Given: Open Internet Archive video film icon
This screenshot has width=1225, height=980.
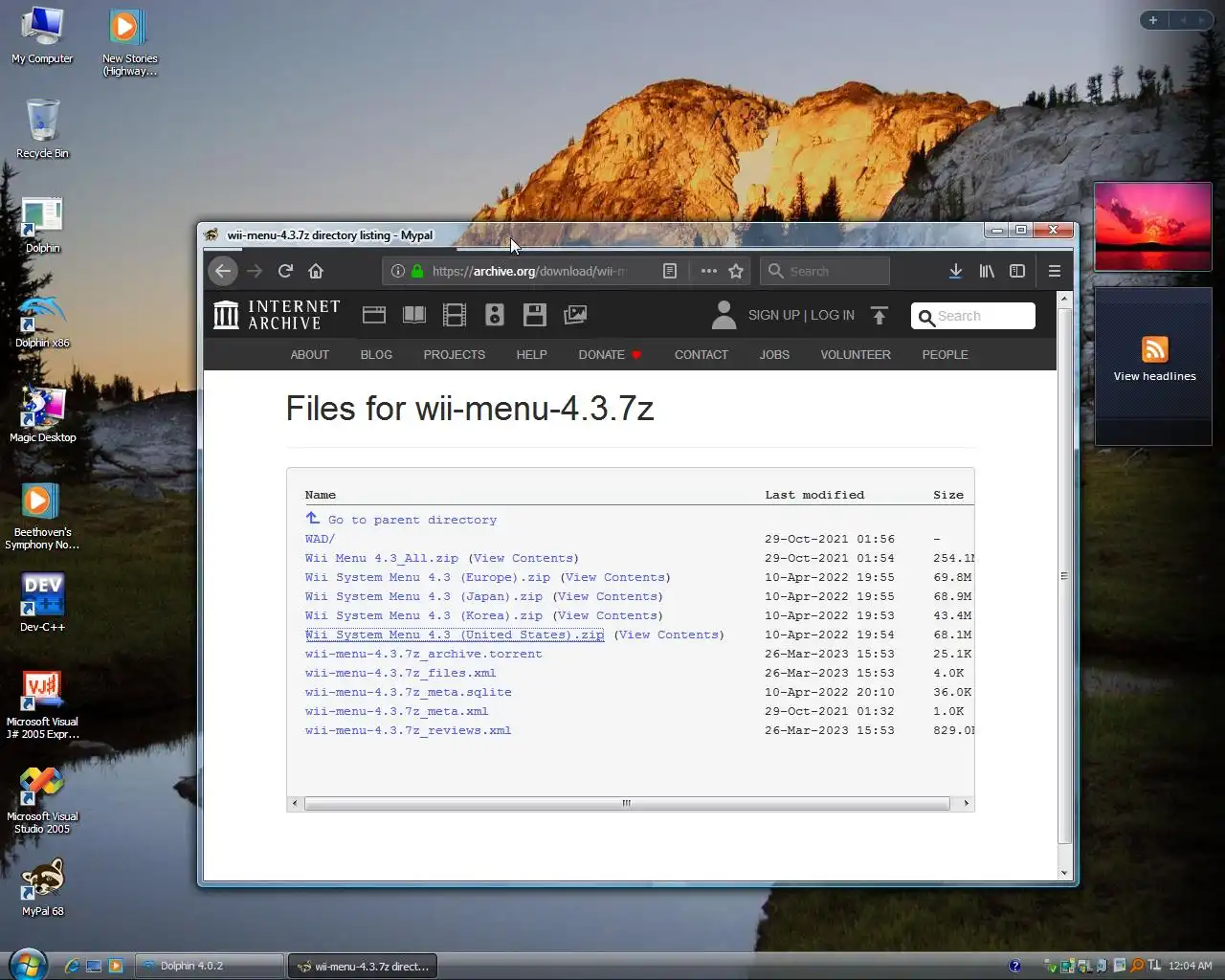Looking at the screenshot, I should coord(455,315).
